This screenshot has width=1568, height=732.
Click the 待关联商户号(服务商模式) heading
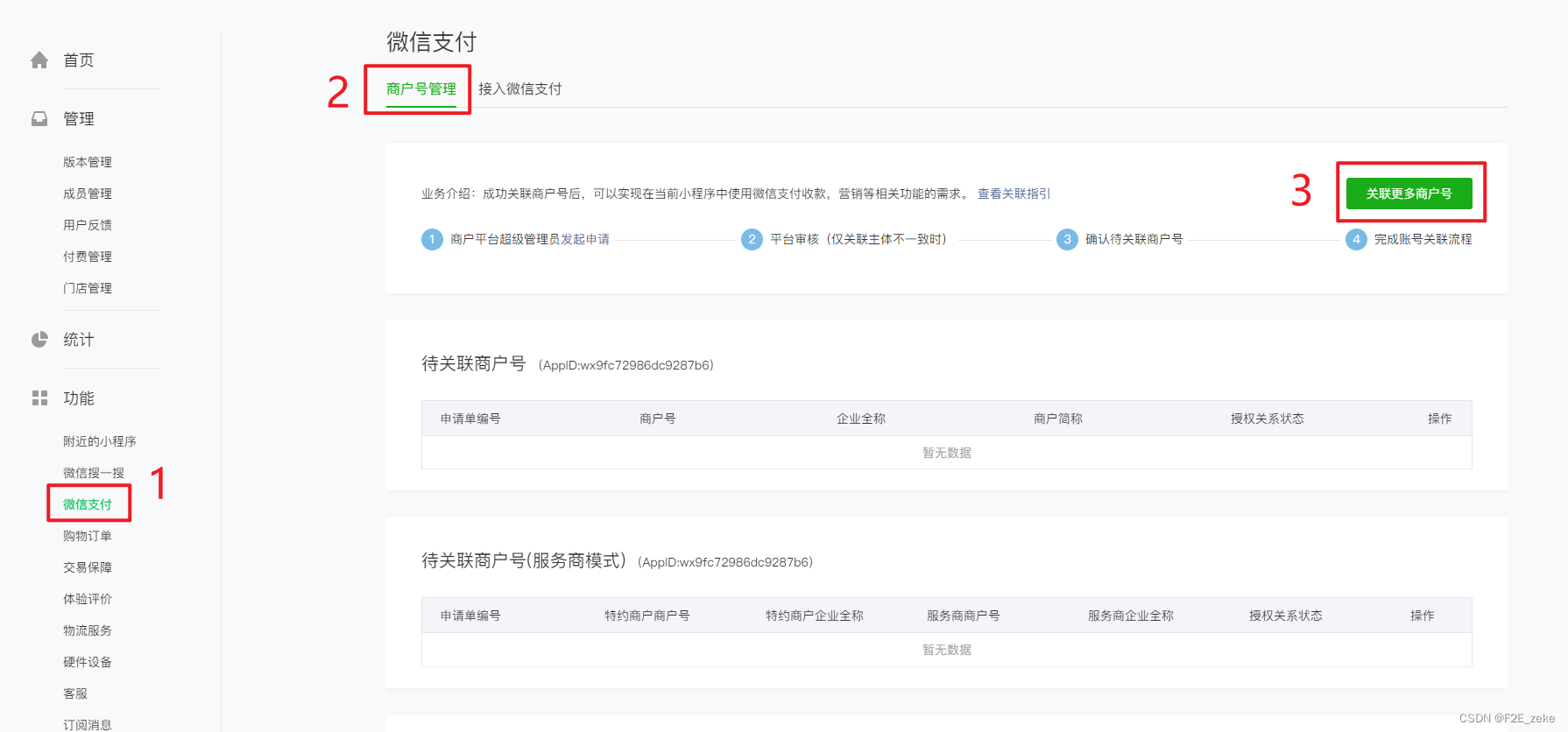pos(524,560)
